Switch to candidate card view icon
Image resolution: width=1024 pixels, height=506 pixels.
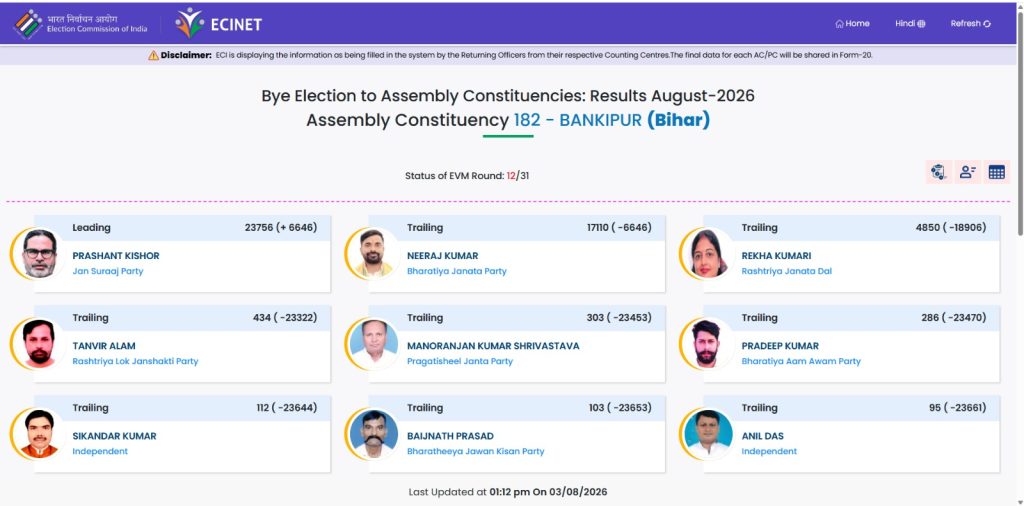click(x=967, y=172)
